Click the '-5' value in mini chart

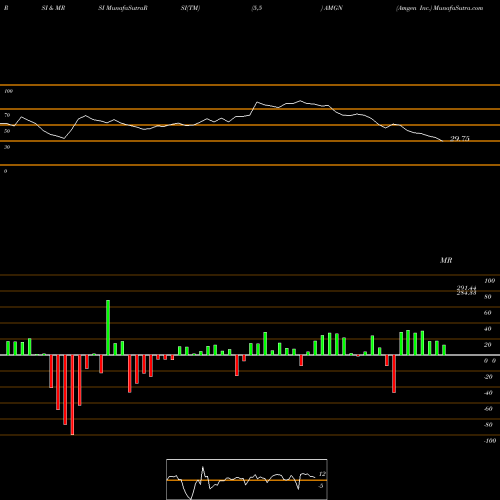(321, 486)
